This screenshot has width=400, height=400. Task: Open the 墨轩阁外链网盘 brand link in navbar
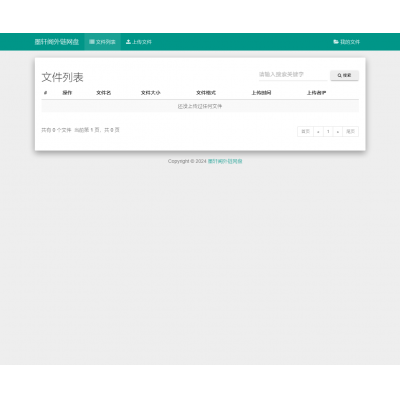pyautogui.click(x=57, y=42)
